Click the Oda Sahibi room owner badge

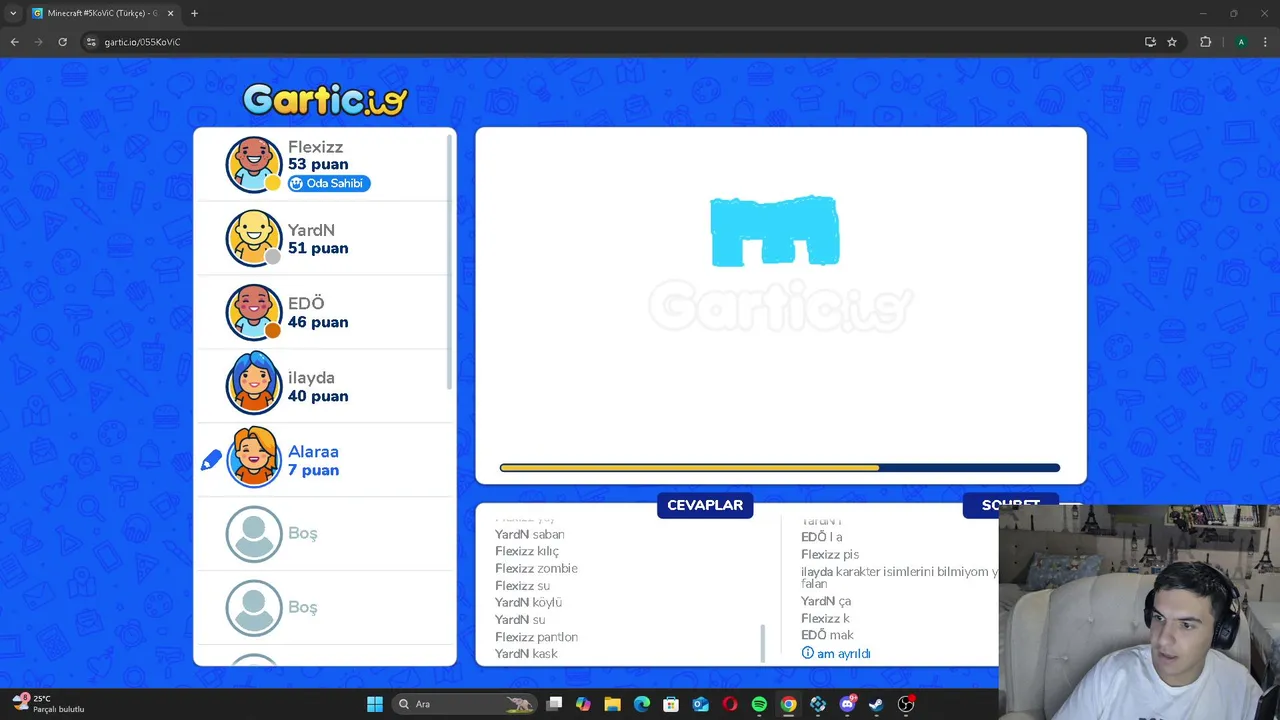click(x=329, y=183)
